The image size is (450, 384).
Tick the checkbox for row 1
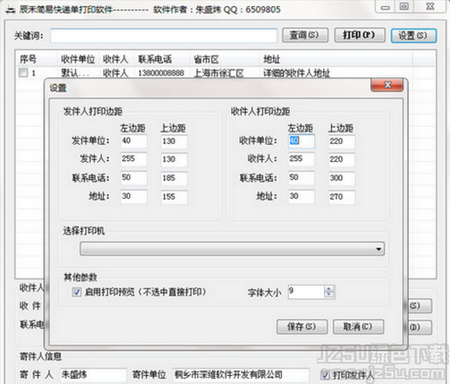tap(23, 73)
